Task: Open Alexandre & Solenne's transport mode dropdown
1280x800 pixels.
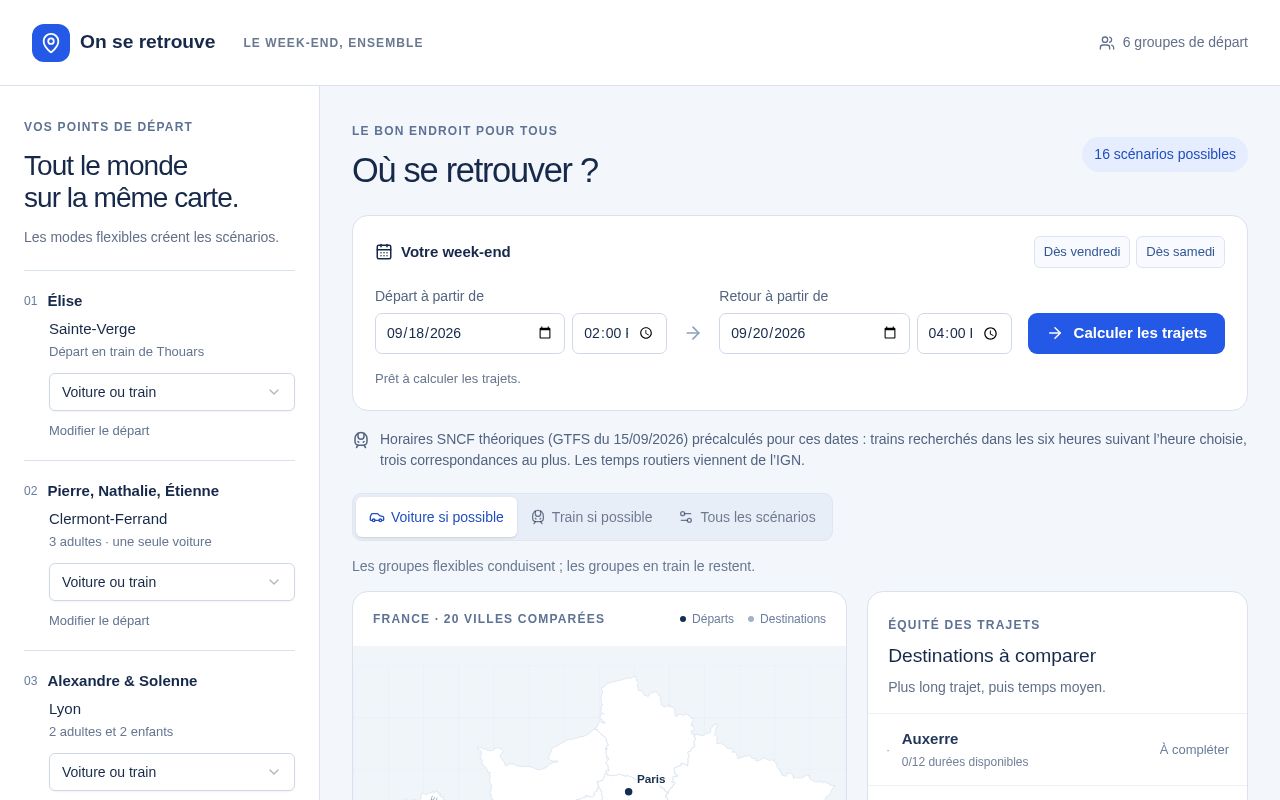Action: (172, 772)
